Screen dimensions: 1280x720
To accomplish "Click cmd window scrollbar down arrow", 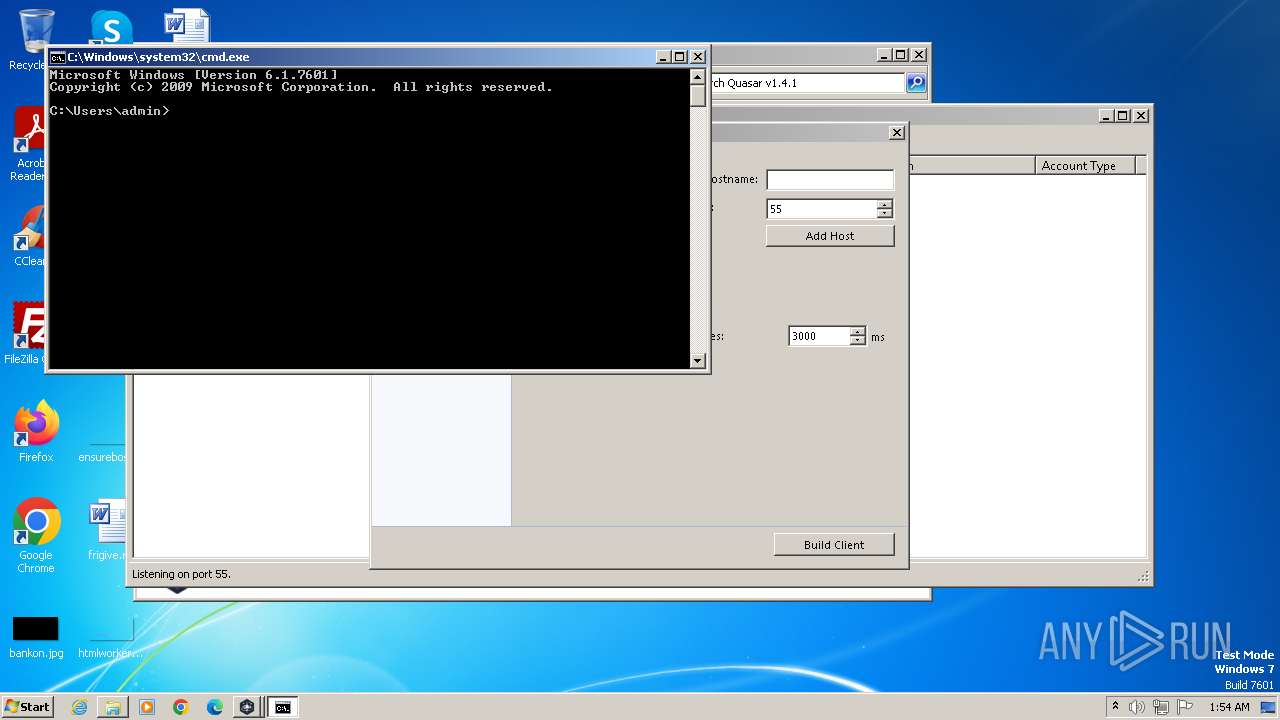I will click(698, 361).
